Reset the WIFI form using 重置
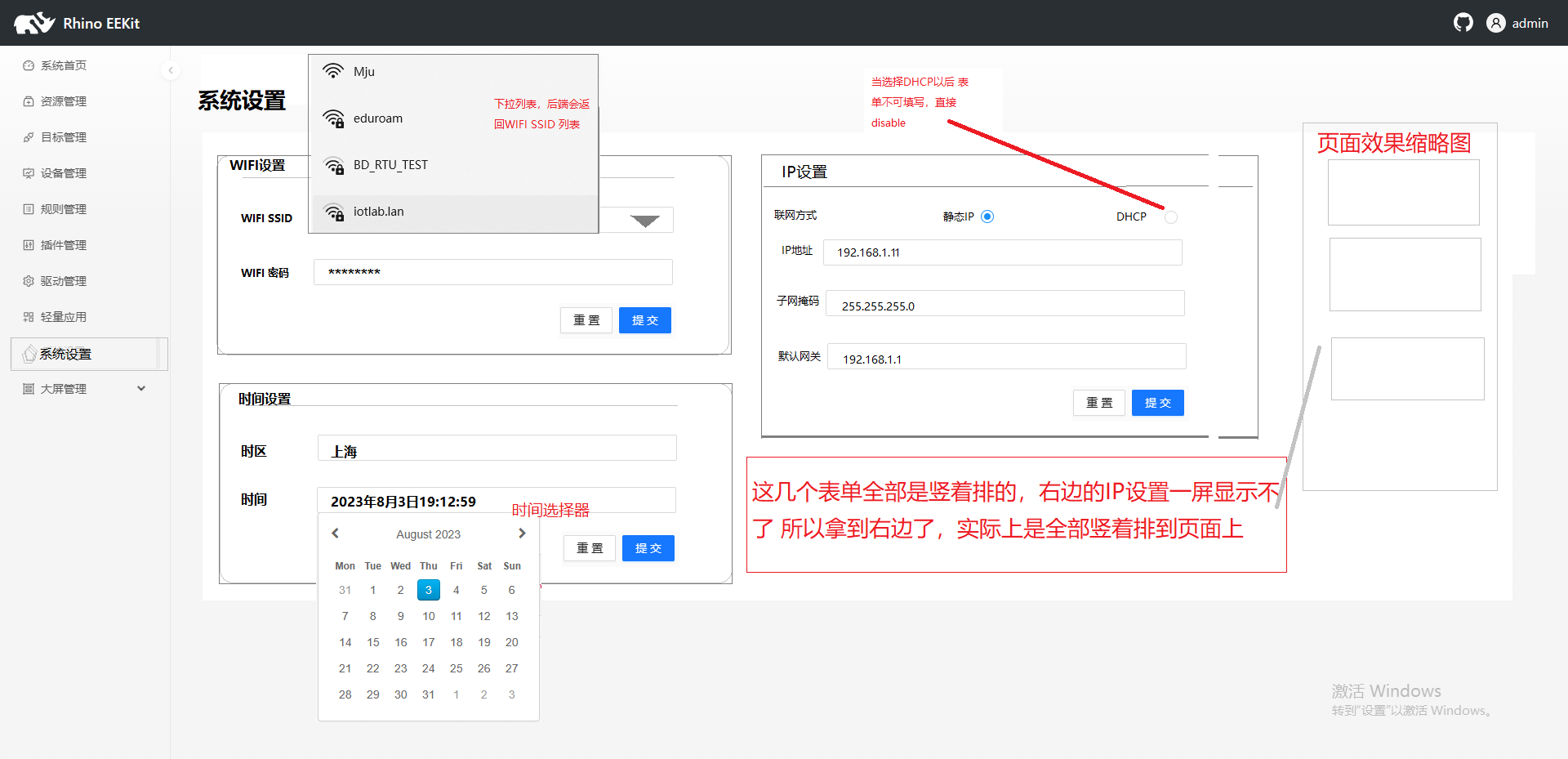The image size is (1568, 759). click(586, 319)
